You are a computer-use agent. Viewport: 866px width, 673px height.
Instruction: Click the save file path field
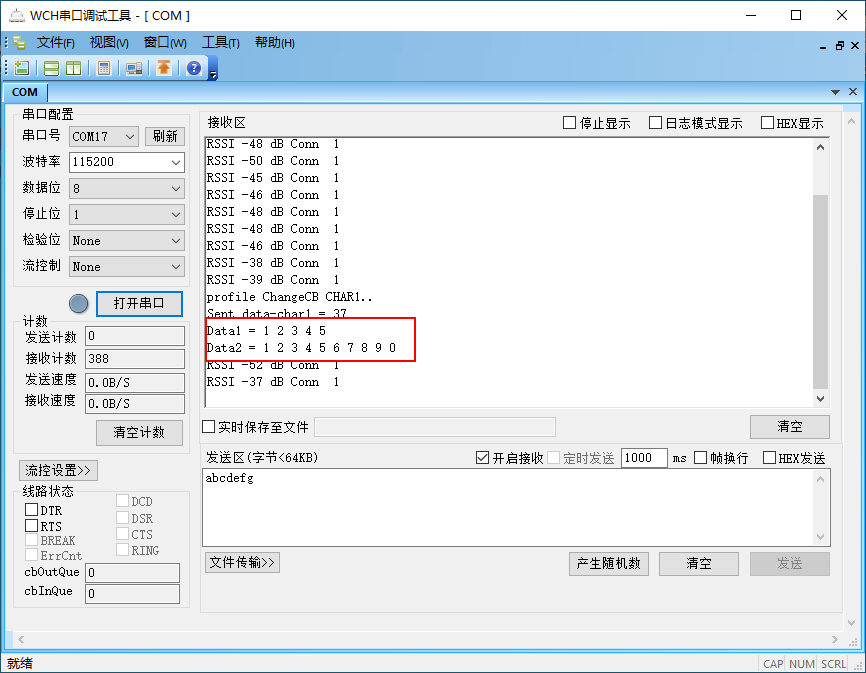click(435, 427)
